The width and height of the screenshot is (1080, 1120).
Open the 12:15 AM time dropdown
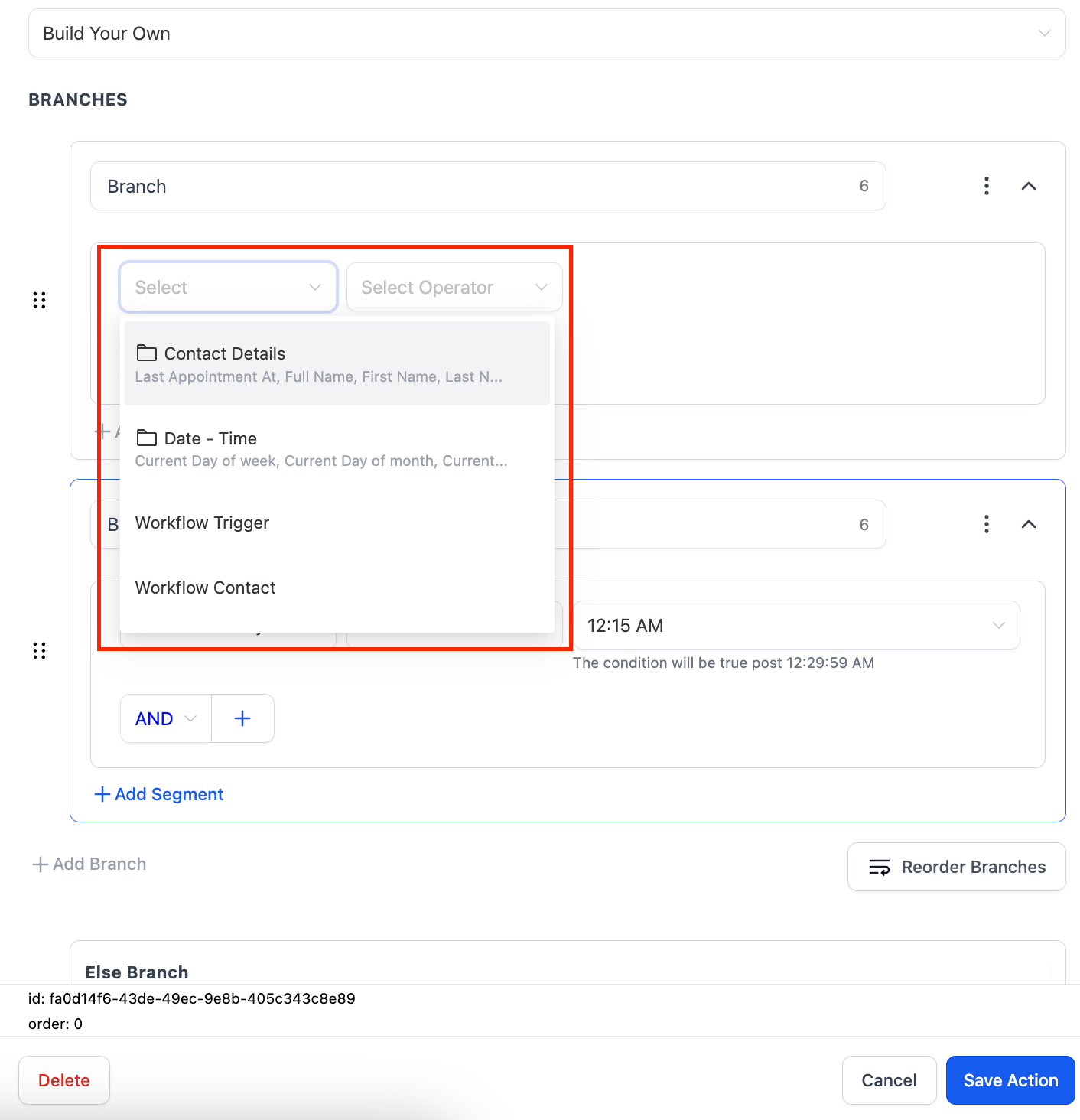pos(796,625)
